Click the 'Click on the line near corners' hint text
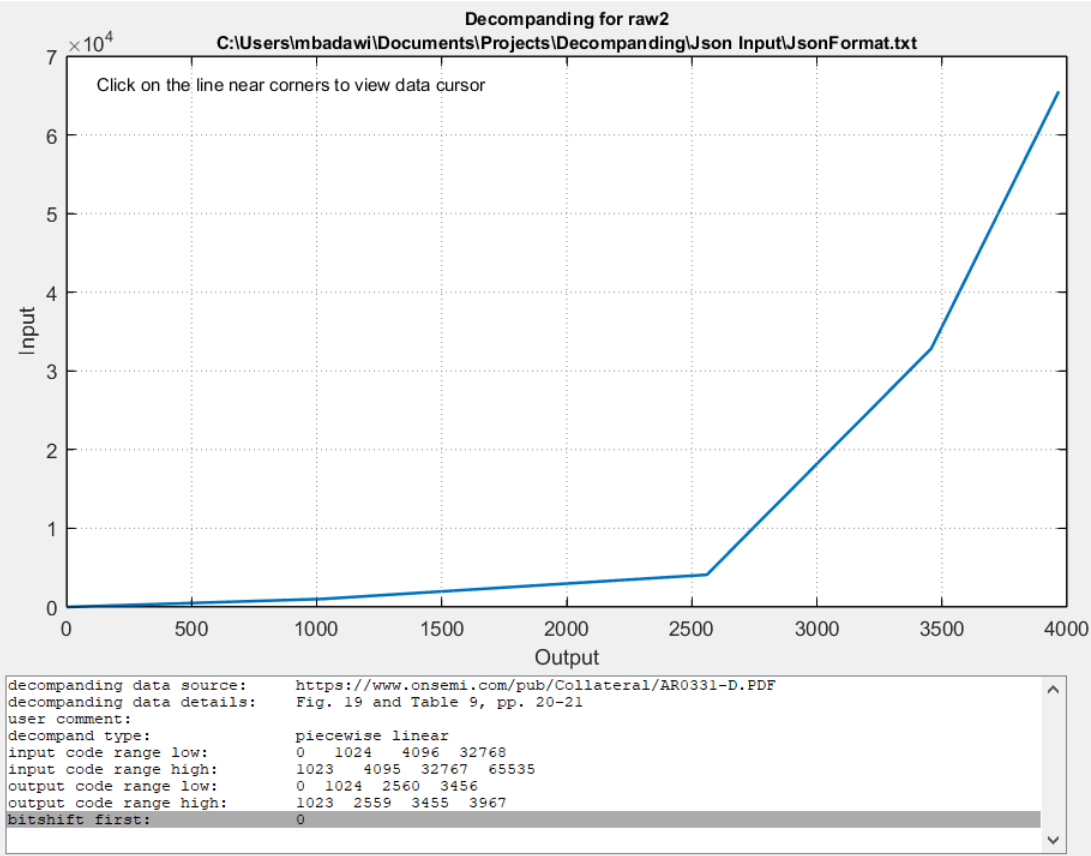 point(290,85)
